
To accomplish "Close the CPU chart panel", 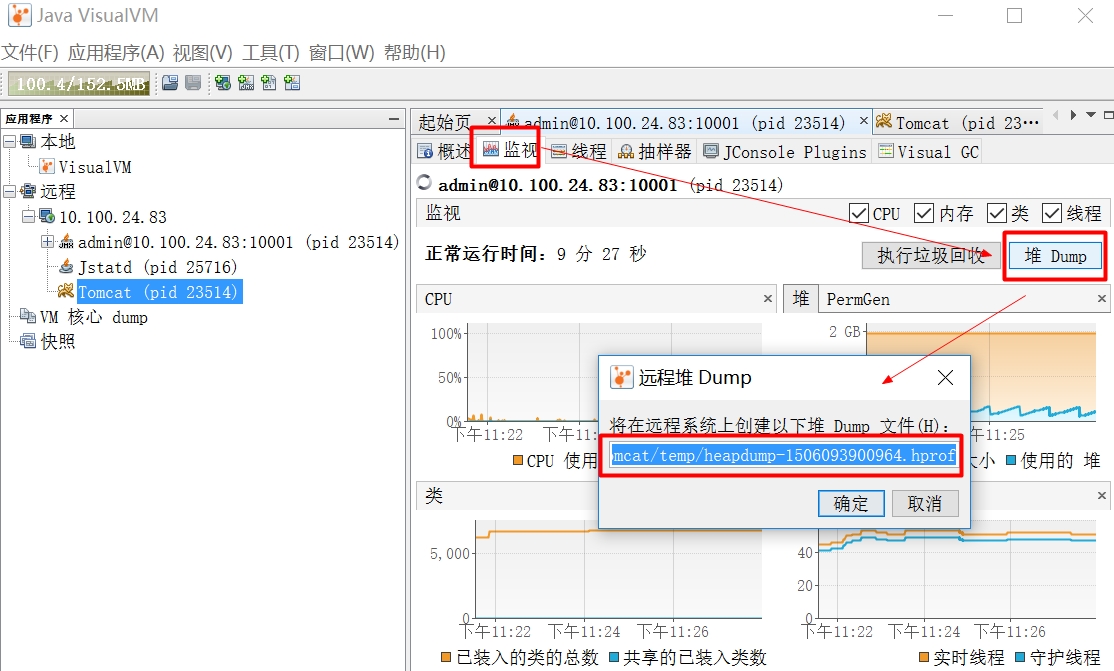I will tap(768, 299).
